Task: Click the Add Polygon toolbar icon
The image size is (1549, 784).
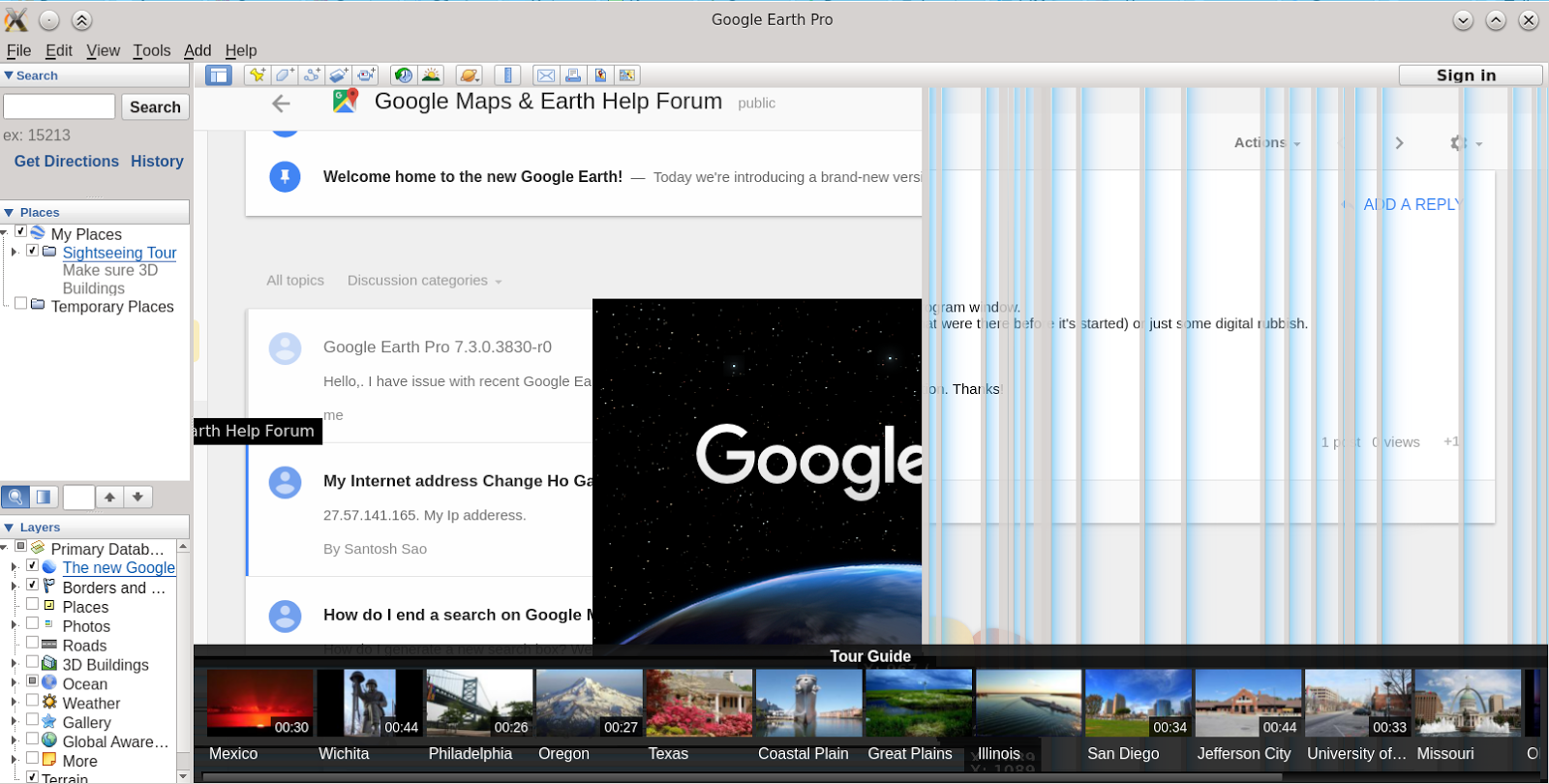Action: click(285, 75)
